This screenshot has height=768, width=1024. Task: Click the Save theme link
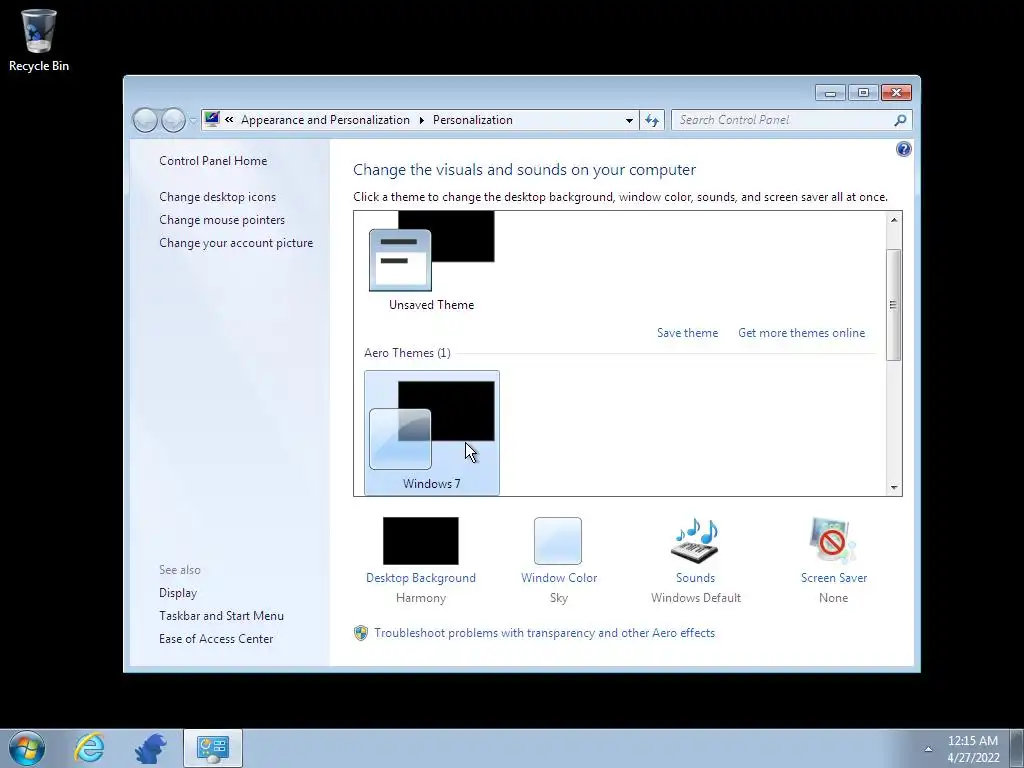point(687,332)
